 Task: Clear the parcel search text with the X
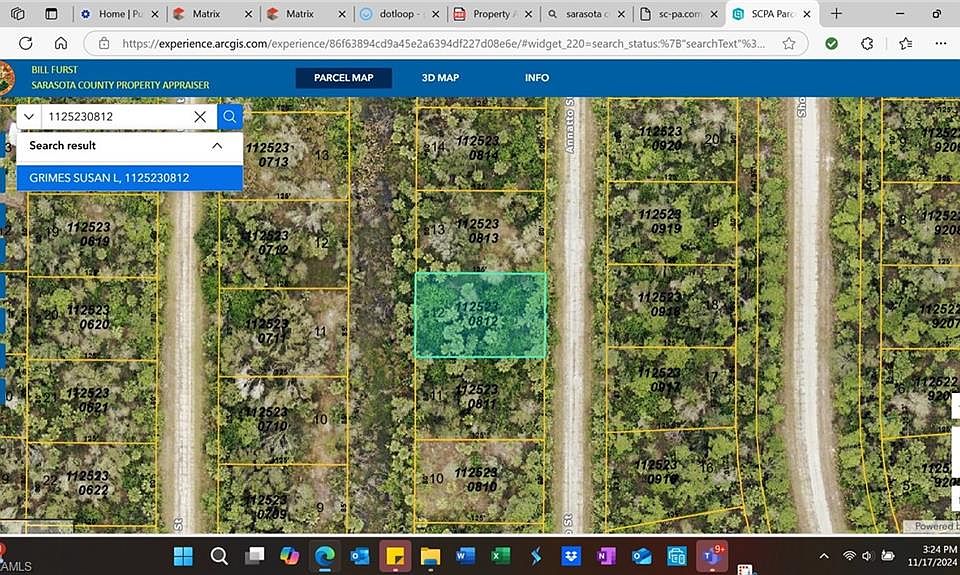coord(200,116)
